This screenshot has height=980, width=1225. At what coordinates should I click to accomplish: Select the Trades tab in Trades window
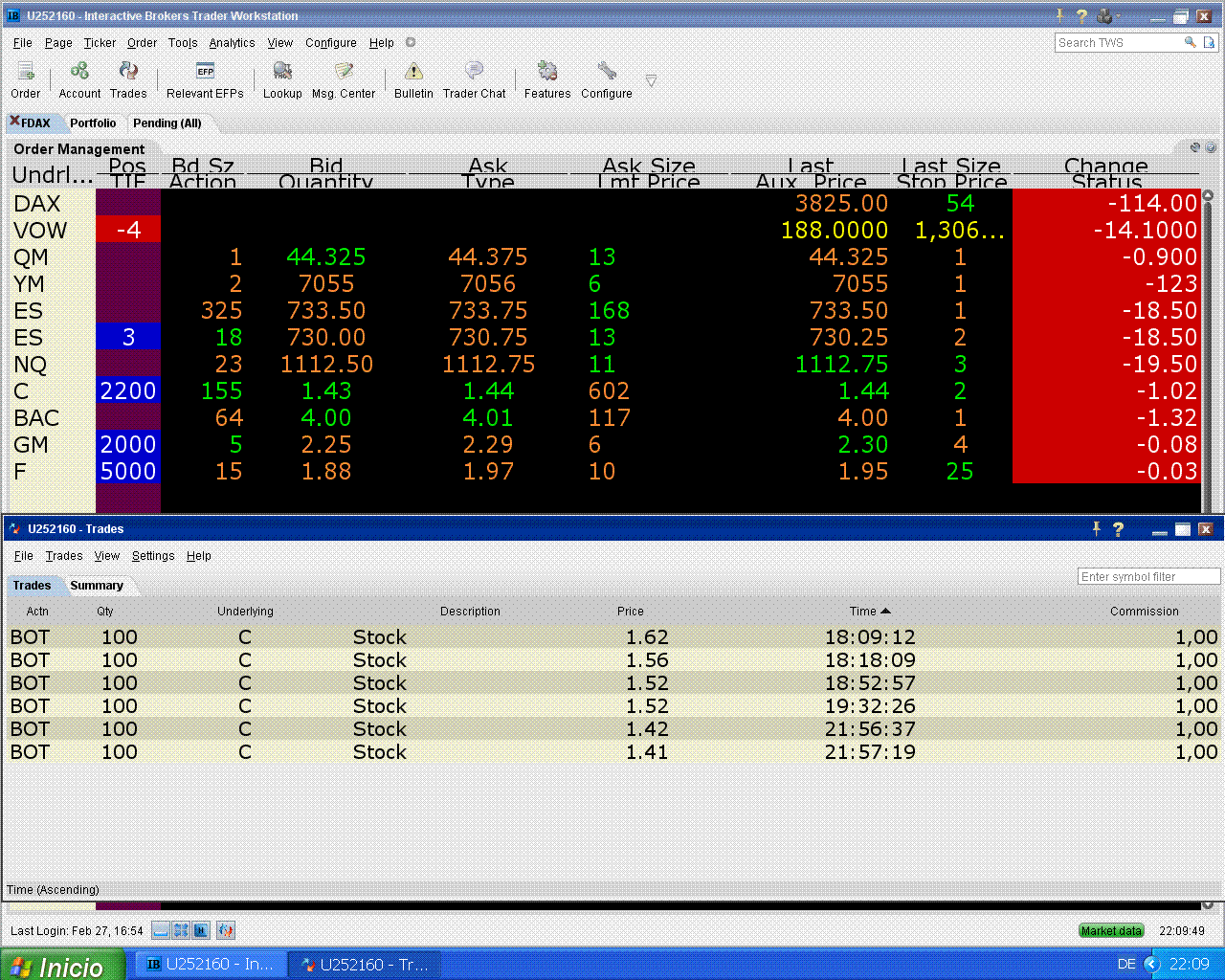point(32,586)
